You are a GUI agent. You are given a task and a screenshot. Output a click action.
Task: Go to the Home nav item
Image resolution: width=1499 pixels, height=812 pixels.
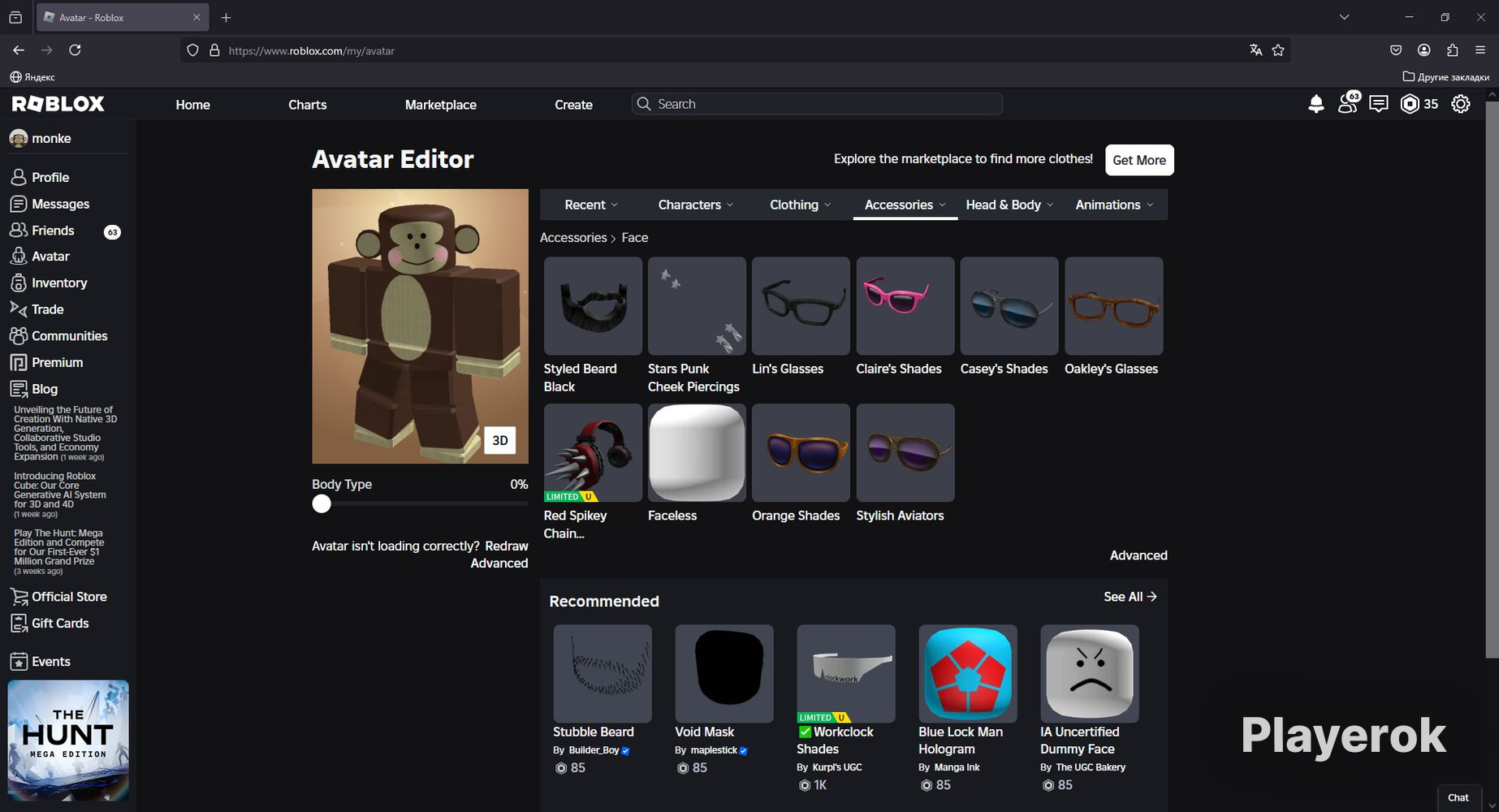(192, 105)
